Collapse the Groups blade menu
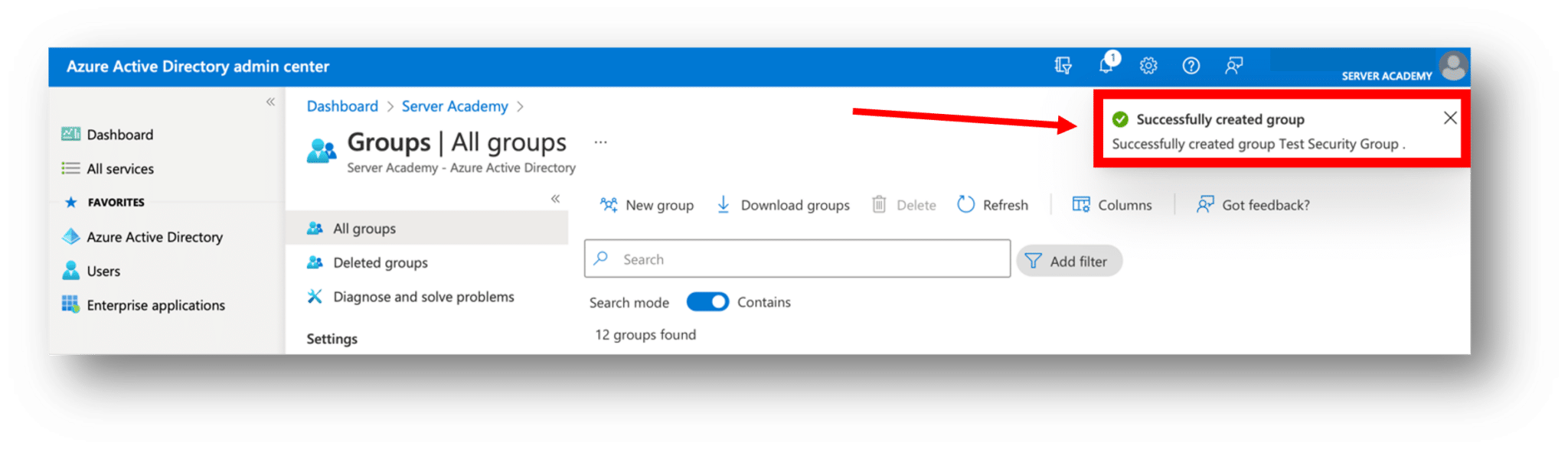 555,199
